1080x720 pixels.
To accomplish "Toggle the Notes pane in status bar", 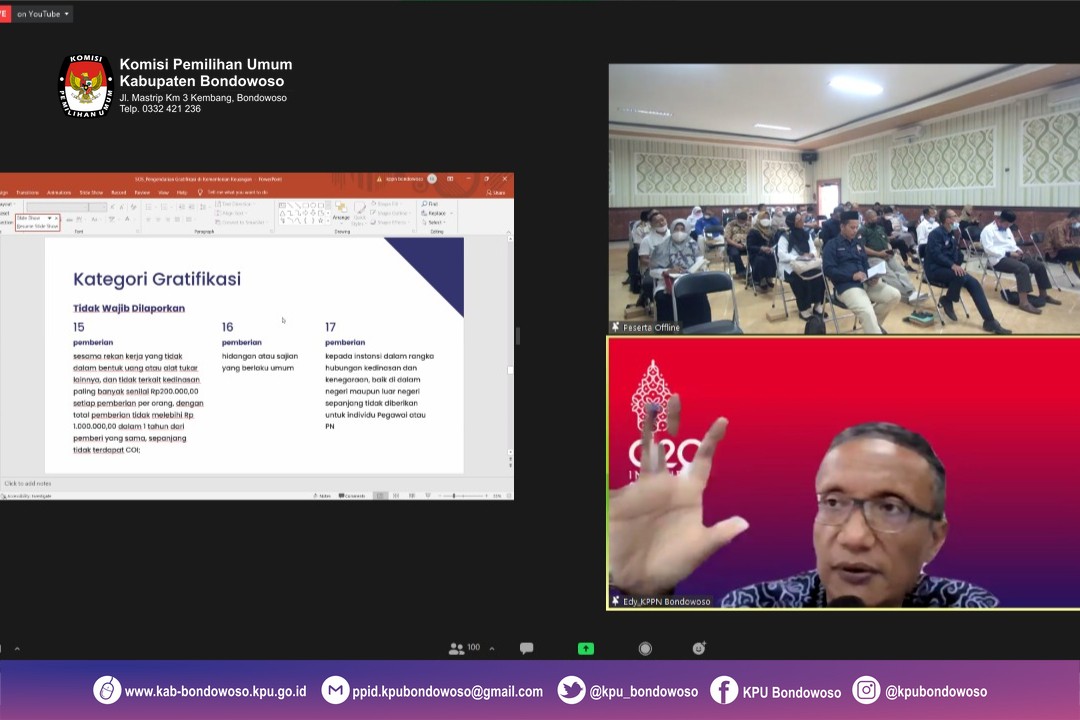I will 325,495.
